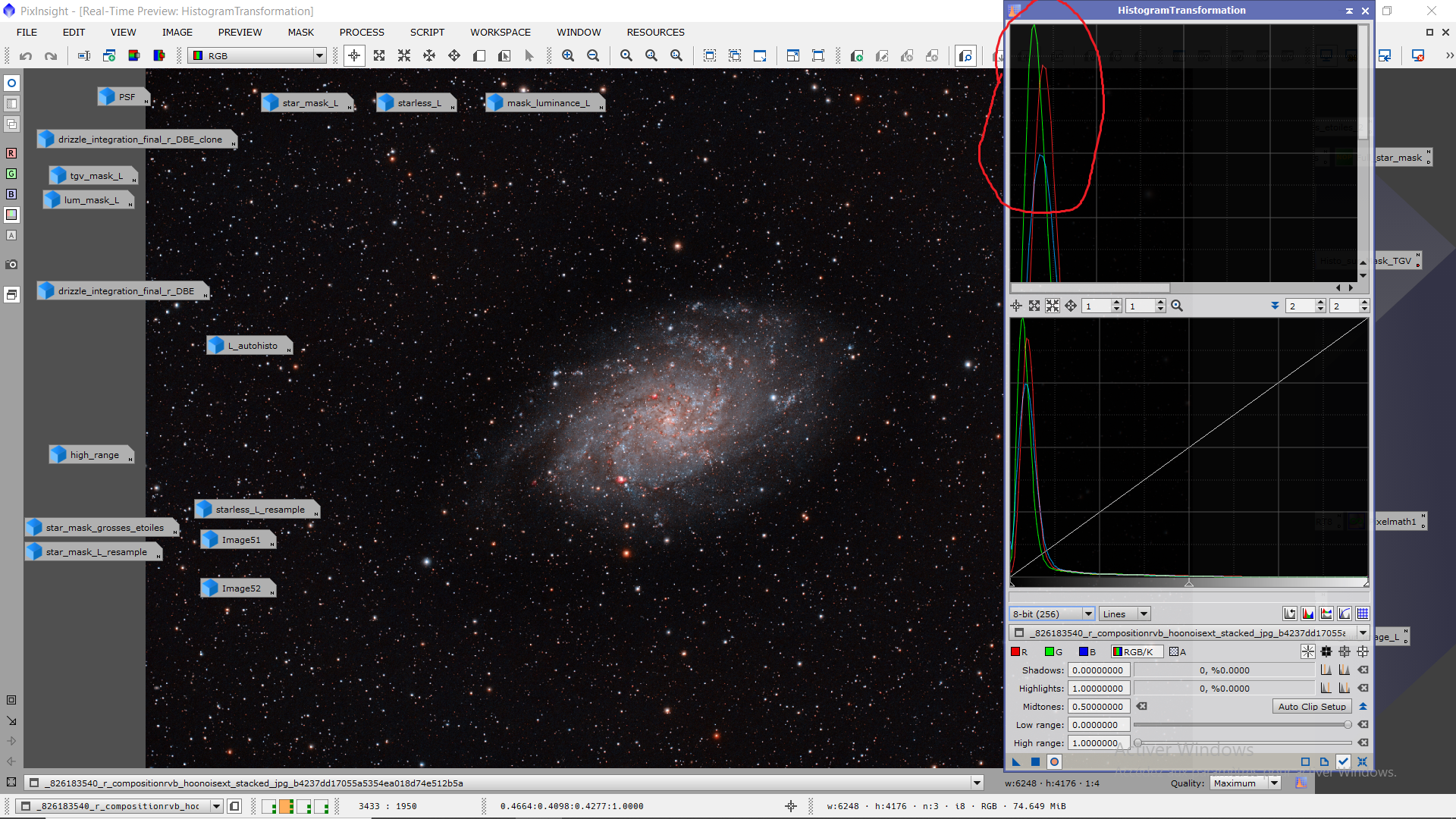Click the Undo arrow in the toolbar
Screen dimensions: 1456x819
tap(26, 56)
